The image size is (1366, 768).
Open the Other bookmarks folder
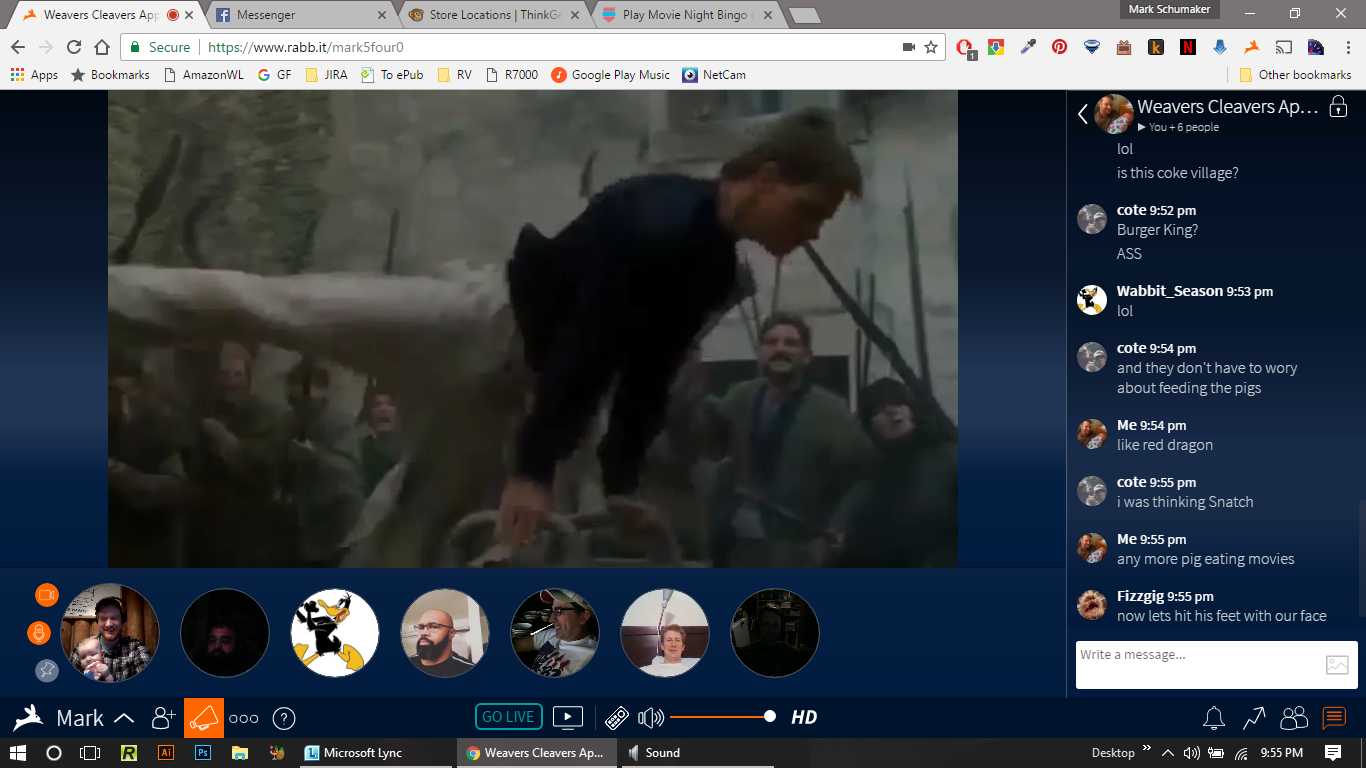(1295, 75)
